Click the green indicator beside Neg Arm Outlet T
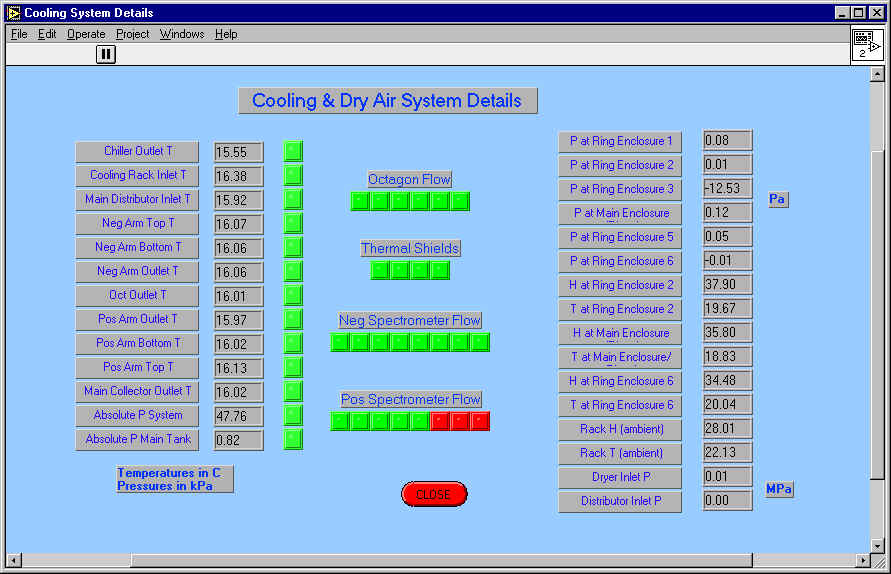The image size is (891, 574). pos(293,271)
